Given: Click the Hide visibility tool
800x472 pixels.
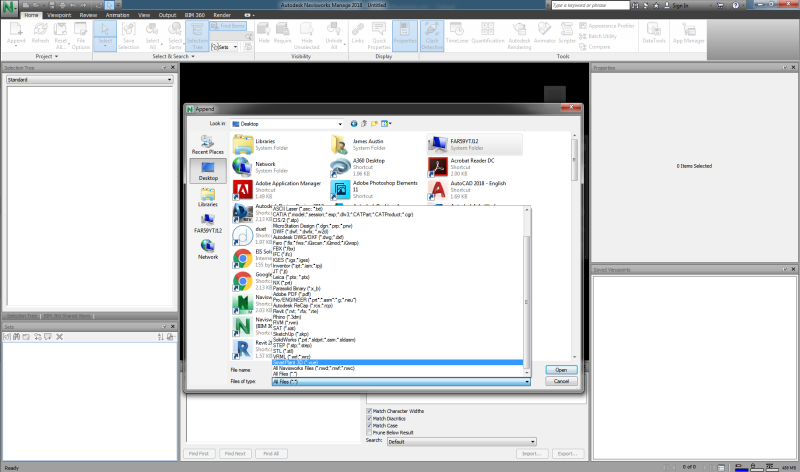Looking at the screenshot, I should tap(264, 34).
